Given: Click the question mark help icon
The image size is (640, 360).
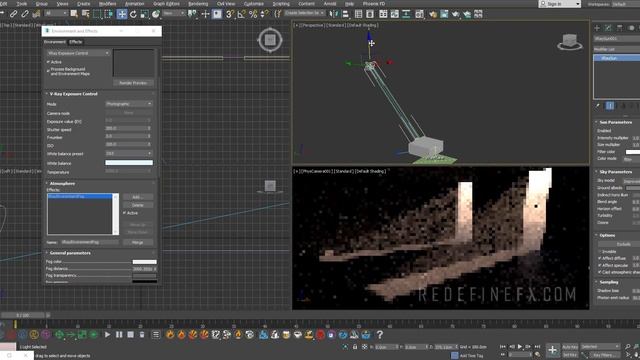Looking at the screenshot, I should [x=380, y=335].
